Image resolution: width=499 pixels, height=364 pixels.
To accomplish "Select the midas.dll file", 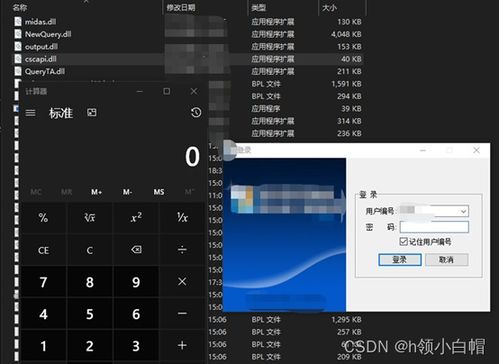I will click(x=40, y=22).
